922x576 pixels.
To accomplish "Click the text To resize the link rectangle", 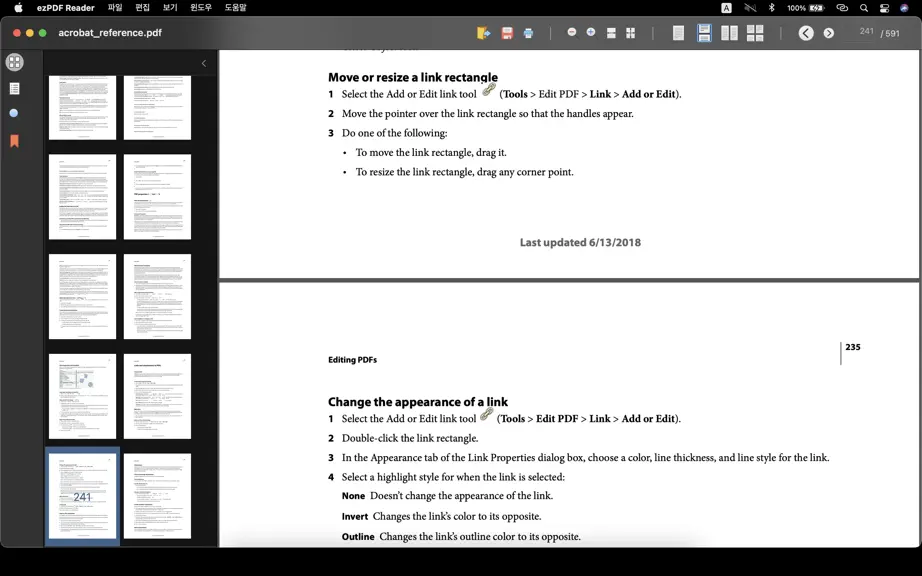I will click(x=465, y=172).
